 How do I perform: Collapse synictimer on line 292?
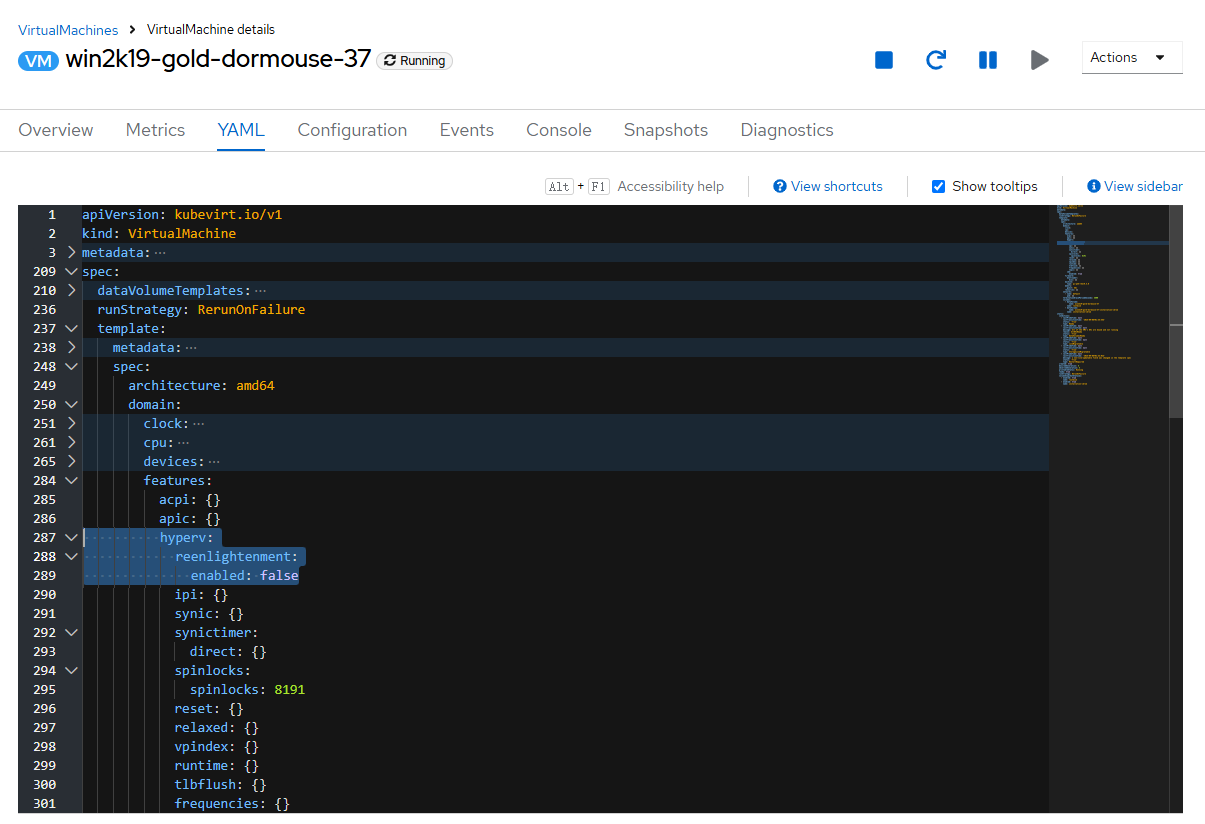(x=71, y=632)
